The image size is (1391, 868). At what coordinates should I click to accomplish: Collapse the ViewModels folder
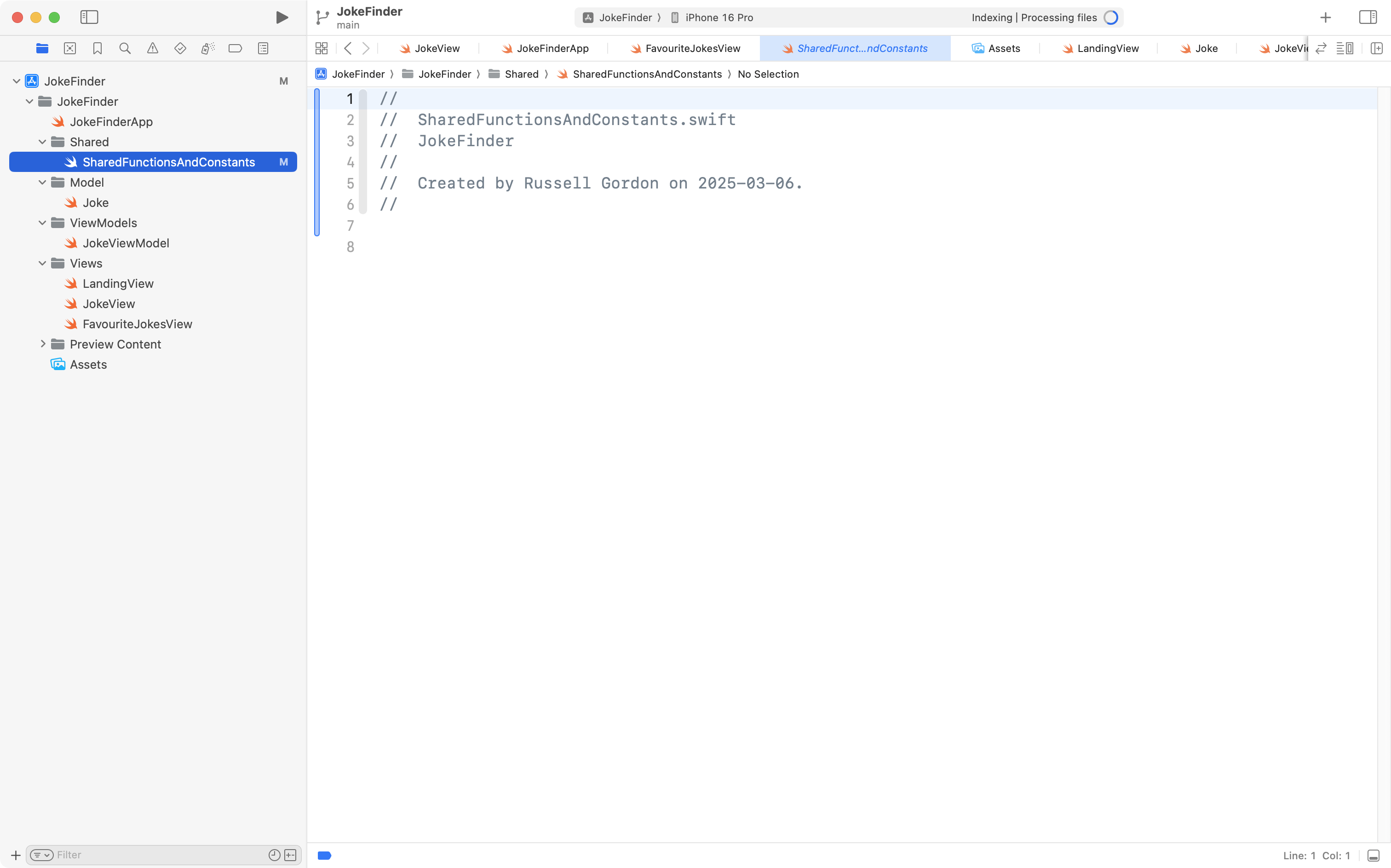(x=42, y=223)
